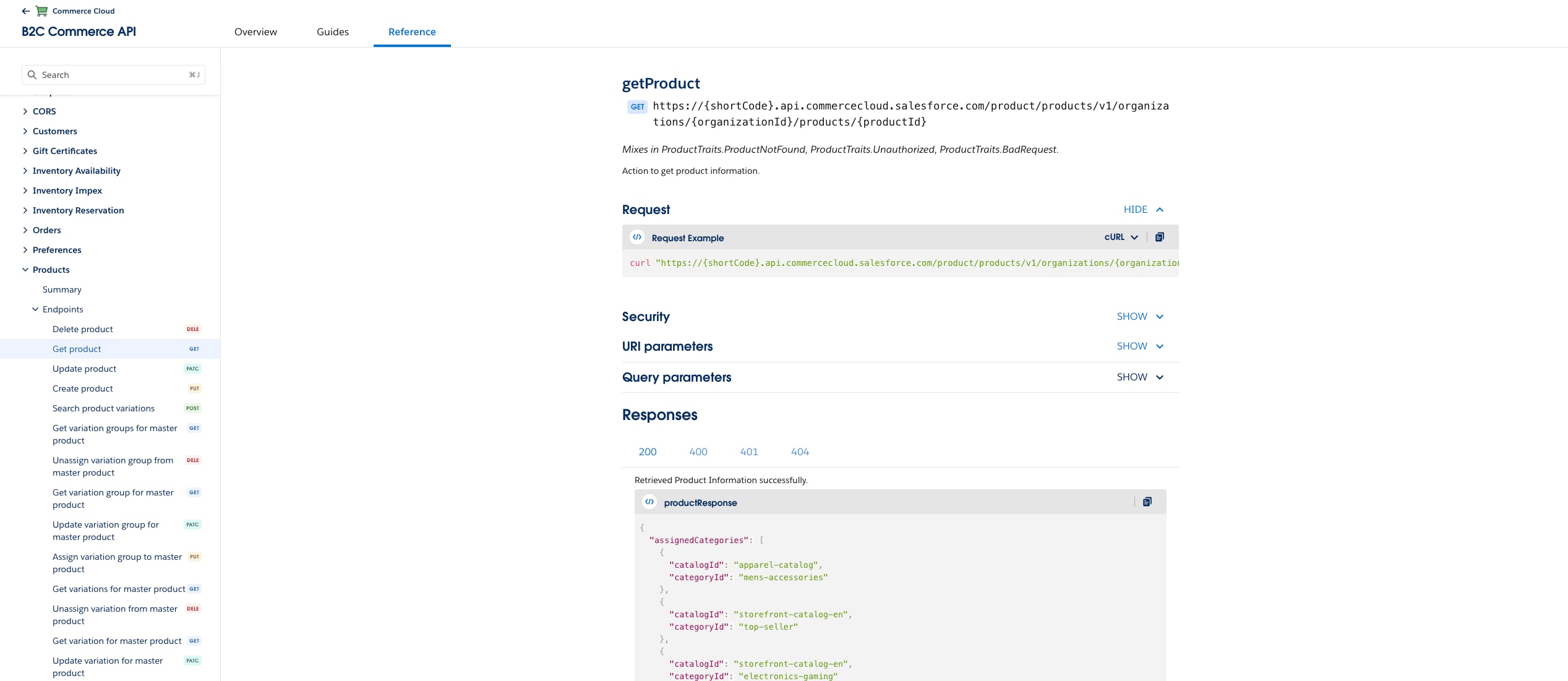
Task: Select the 200 response tab
Action: (x=648, y=452)
